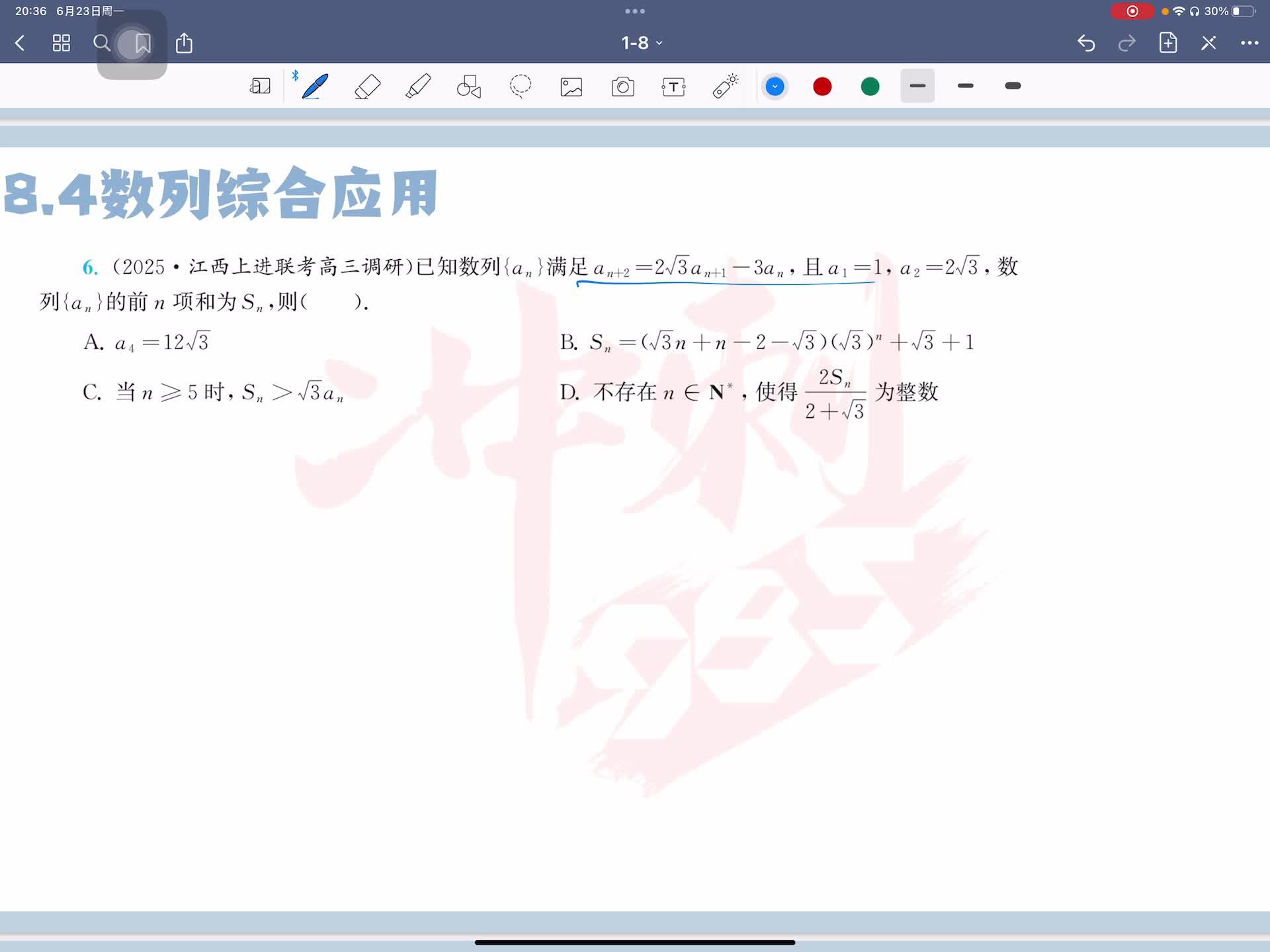Select the Highlighter tool
The image size is (1270, 952).
click(x=418, y=87)
